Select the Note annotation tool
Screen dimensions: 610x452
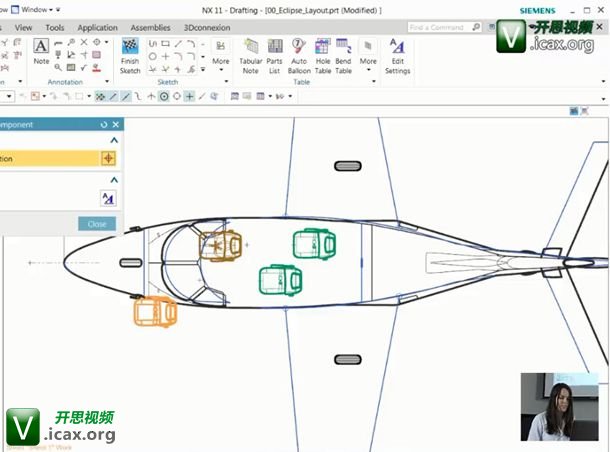coord(41,51)
